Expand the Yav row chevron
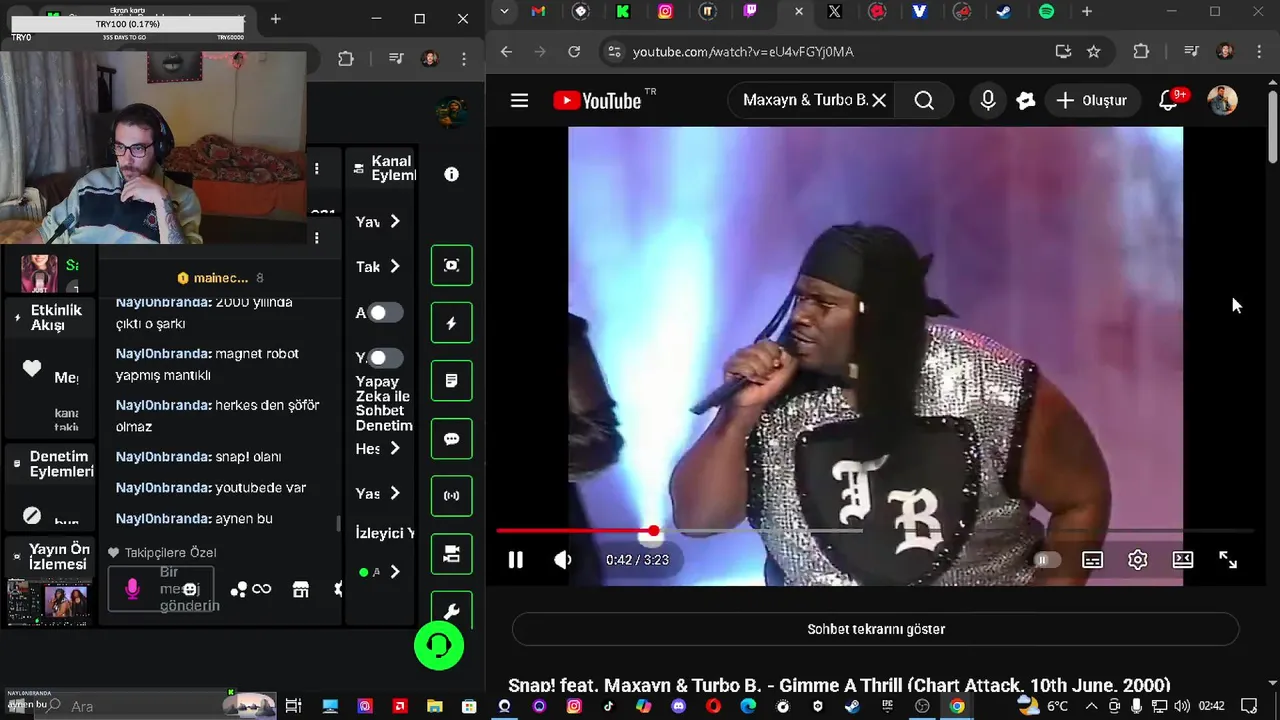Image resolution: width=1280 pixels, height=720 pixels. tap(395, 221)
